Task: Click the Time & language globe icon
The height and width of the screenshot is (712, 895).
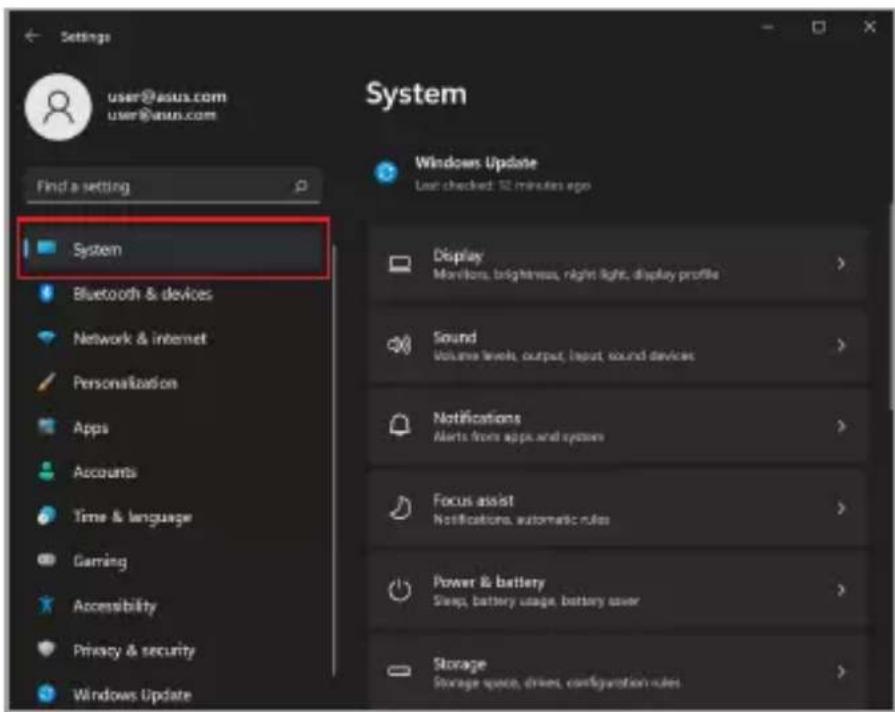Action: [x=46, y=516]
